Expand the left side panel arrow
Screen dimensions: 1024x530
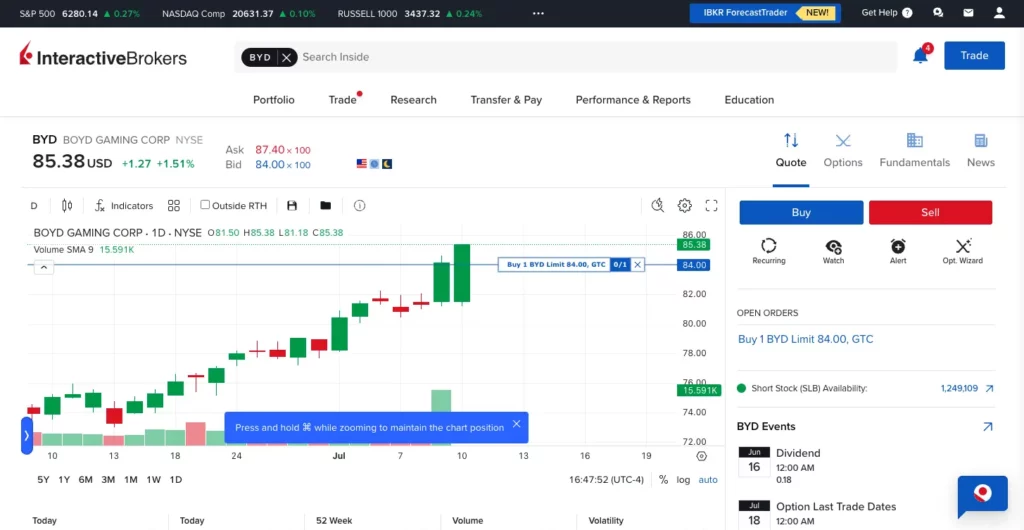27,435
